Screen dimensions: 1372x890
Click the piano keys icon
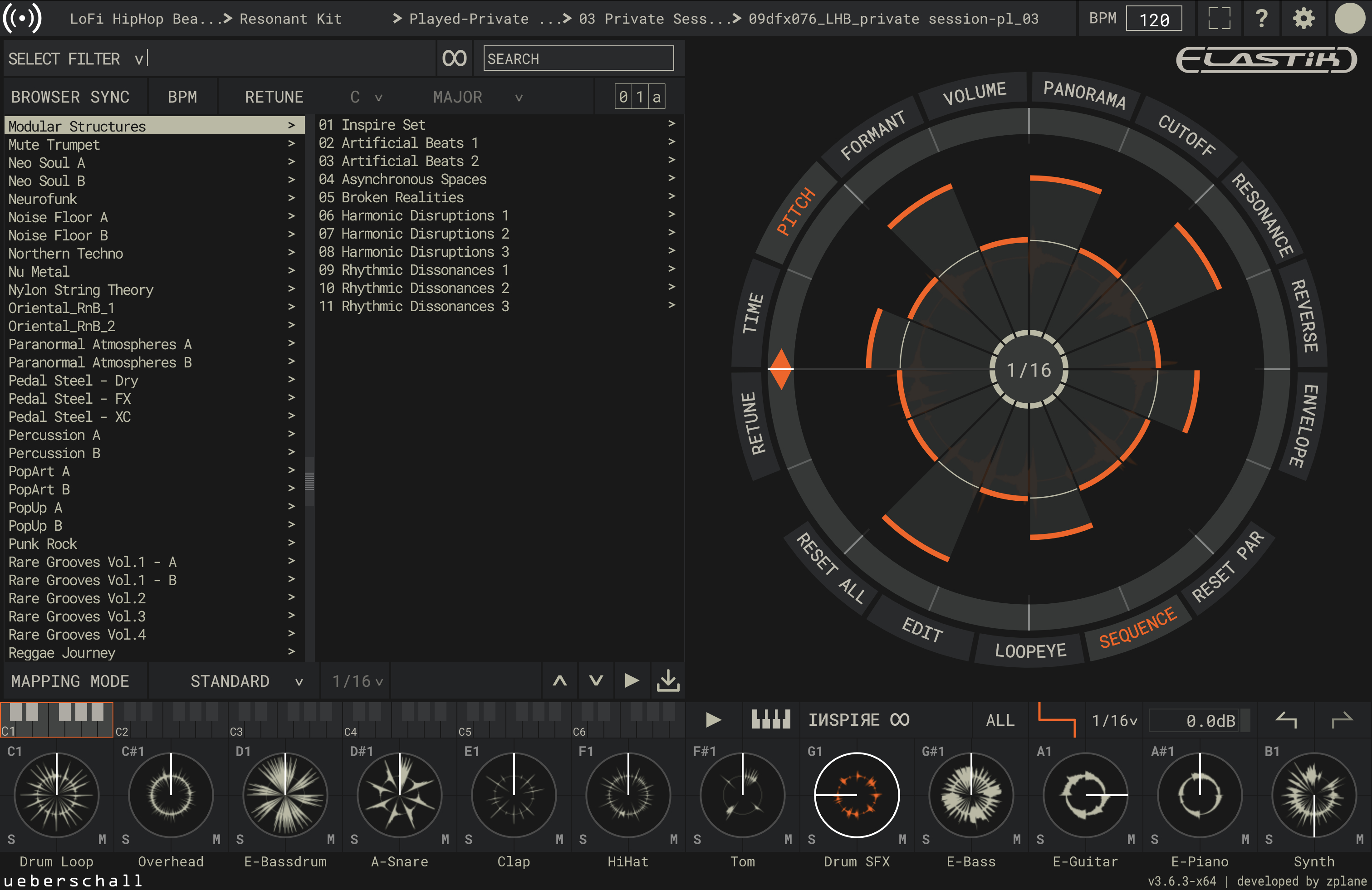[771, 719]
